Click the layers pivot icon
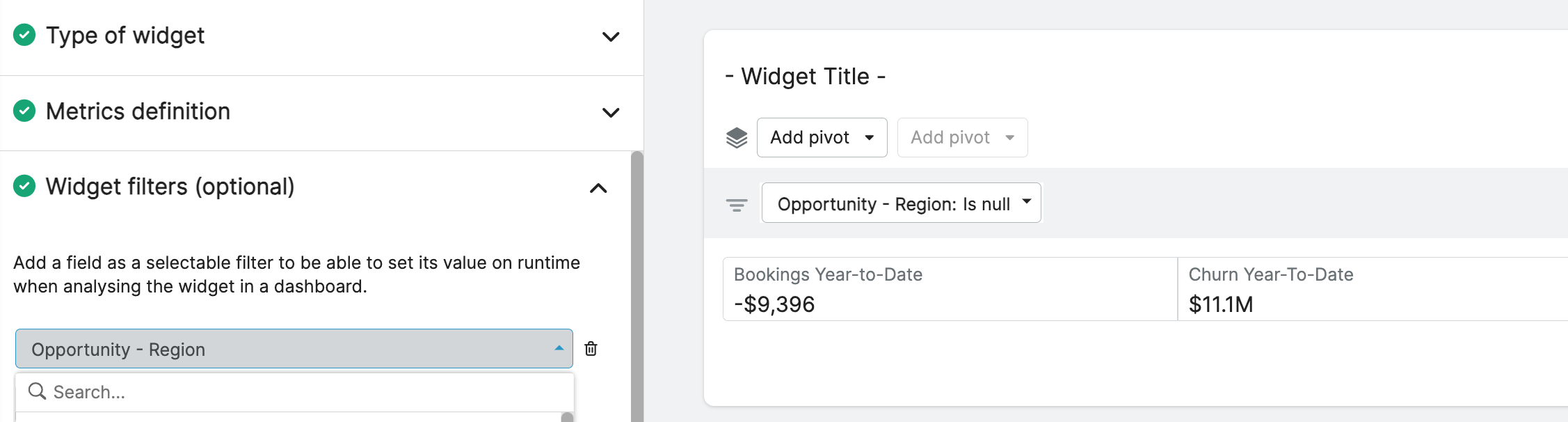Viewport: 1568px width, 422px height. 737,137
